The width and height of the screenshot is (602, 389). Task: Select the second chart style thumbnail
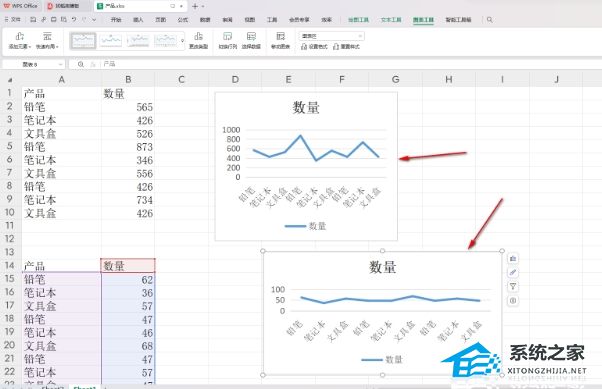pos(111,41)
